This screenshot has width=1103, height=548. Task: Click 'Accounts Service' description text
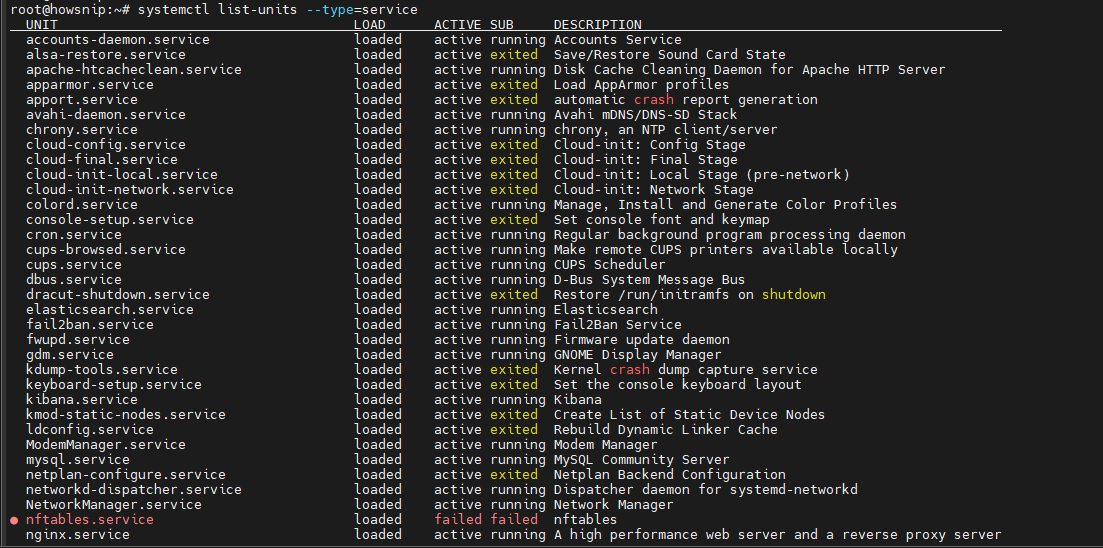618,39
